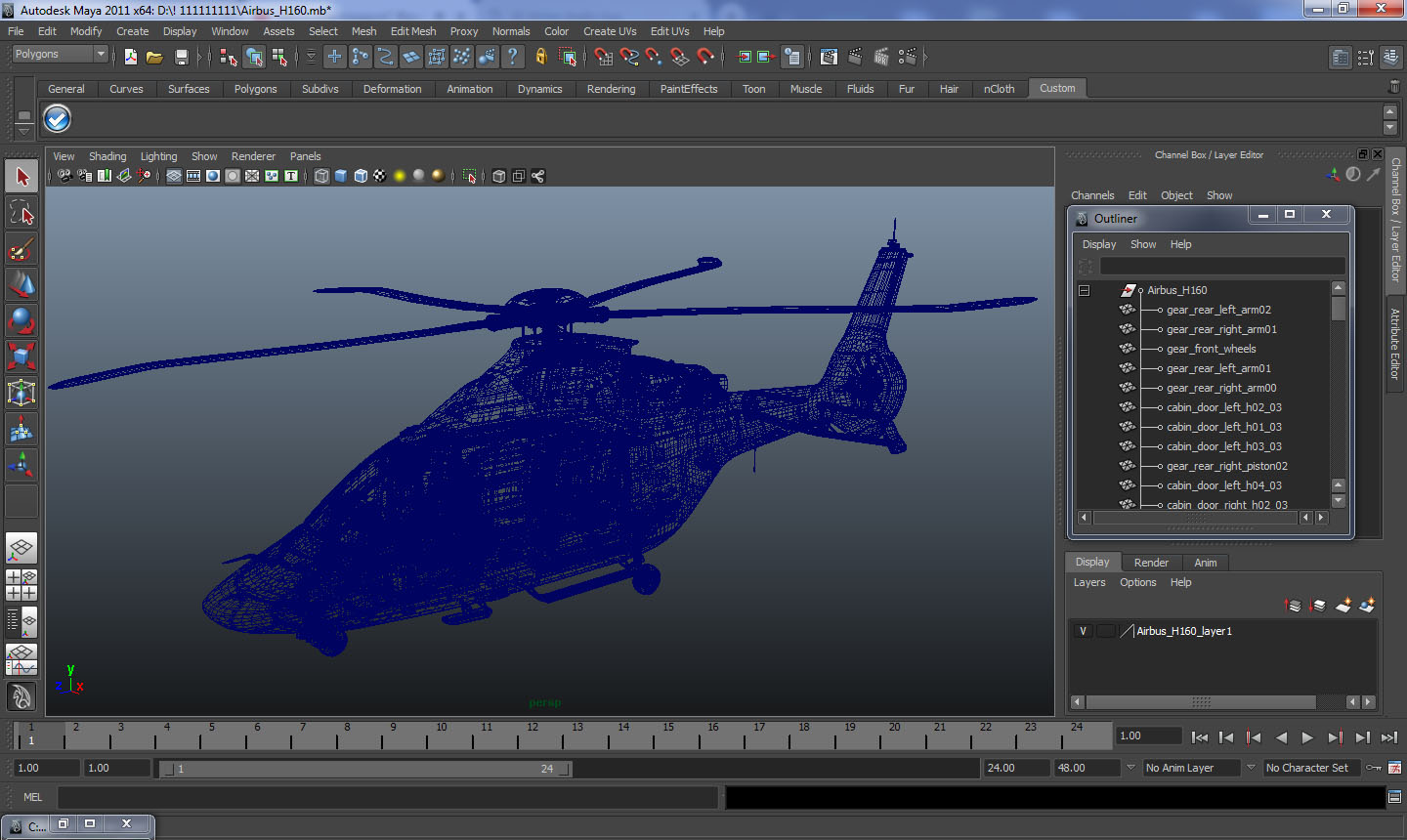Create a new empty display layer
Viewport: 1407px width, 840px height.
pyautogui.click(x=1343, y=606)
